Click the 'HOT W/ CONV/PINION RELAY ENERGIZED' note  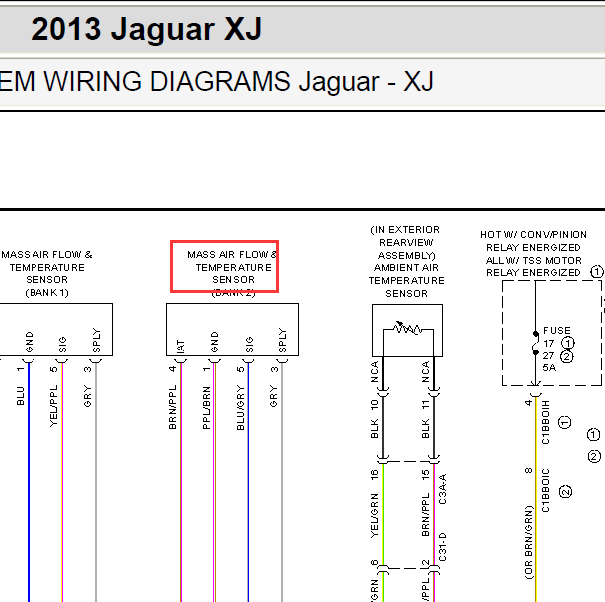(x=534, y=241)
